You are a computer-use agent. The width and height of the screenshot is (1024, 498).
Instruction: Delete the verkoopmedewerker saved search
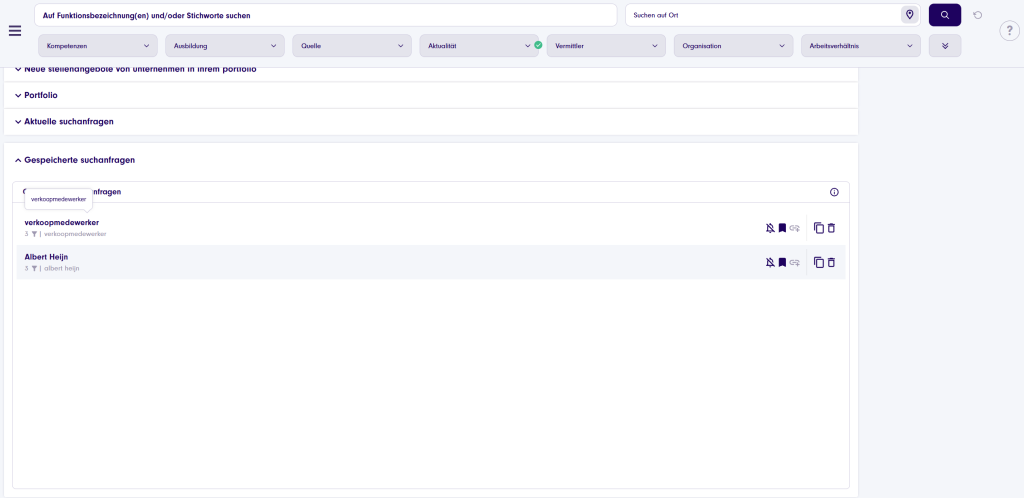[x=831, y=228]
